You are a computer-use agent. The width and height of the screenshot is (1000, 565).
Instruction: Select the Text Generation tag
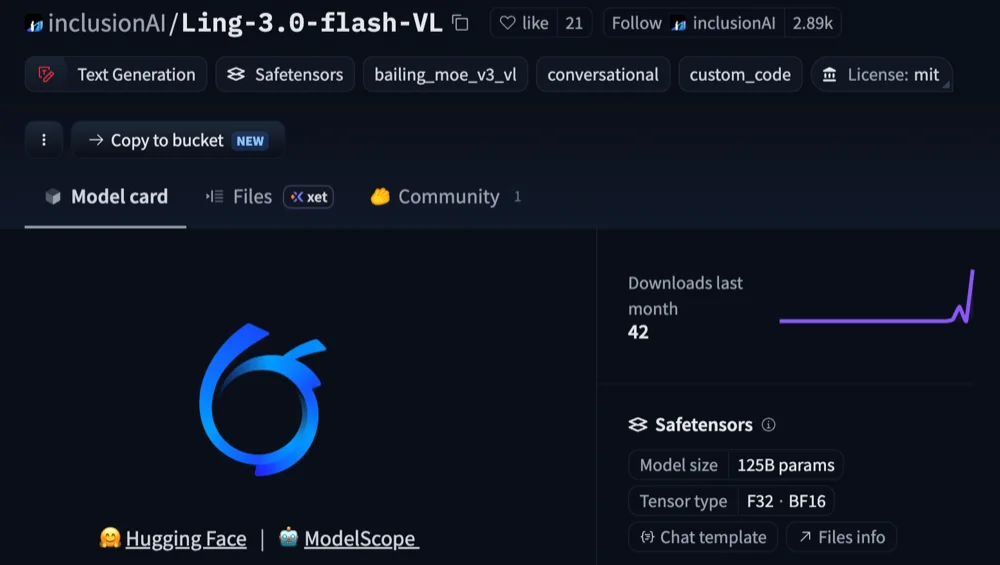click(116, 75)
